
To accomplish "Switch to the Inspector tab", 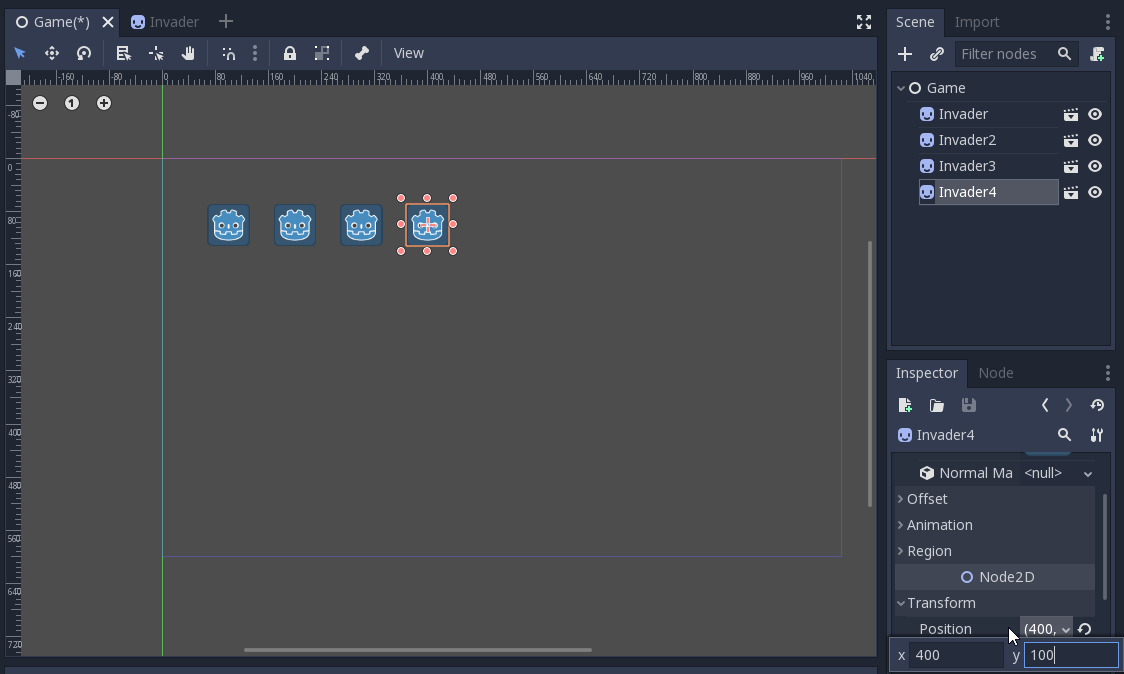I will click(926, 373).
